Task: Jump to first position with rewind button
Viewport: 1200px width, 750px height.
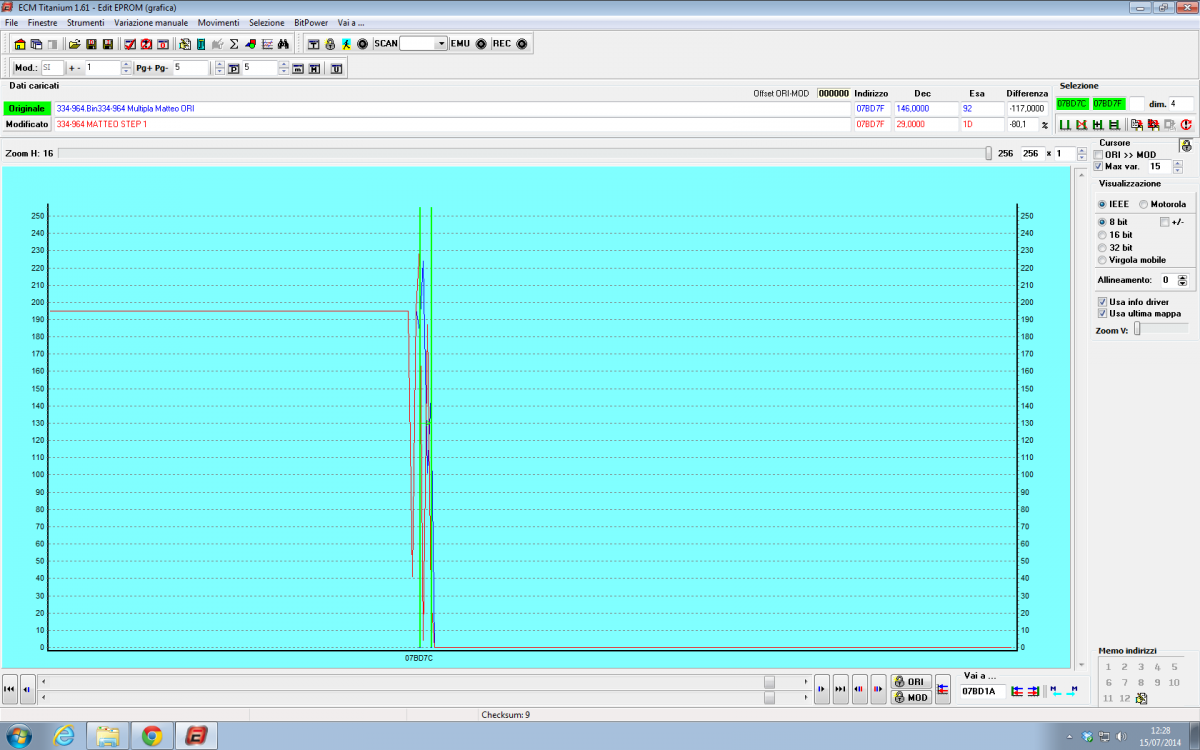Action: tap(10, 688)
